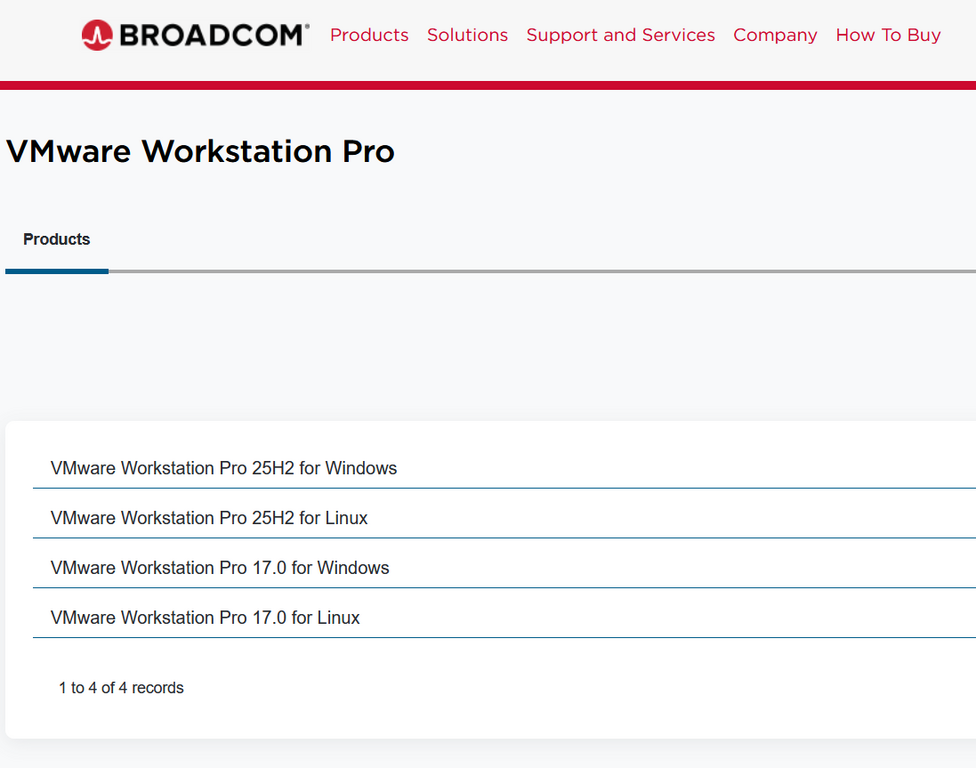
Task: Click the red Broadcom pulse logo icon
Action: pos(97,35)
